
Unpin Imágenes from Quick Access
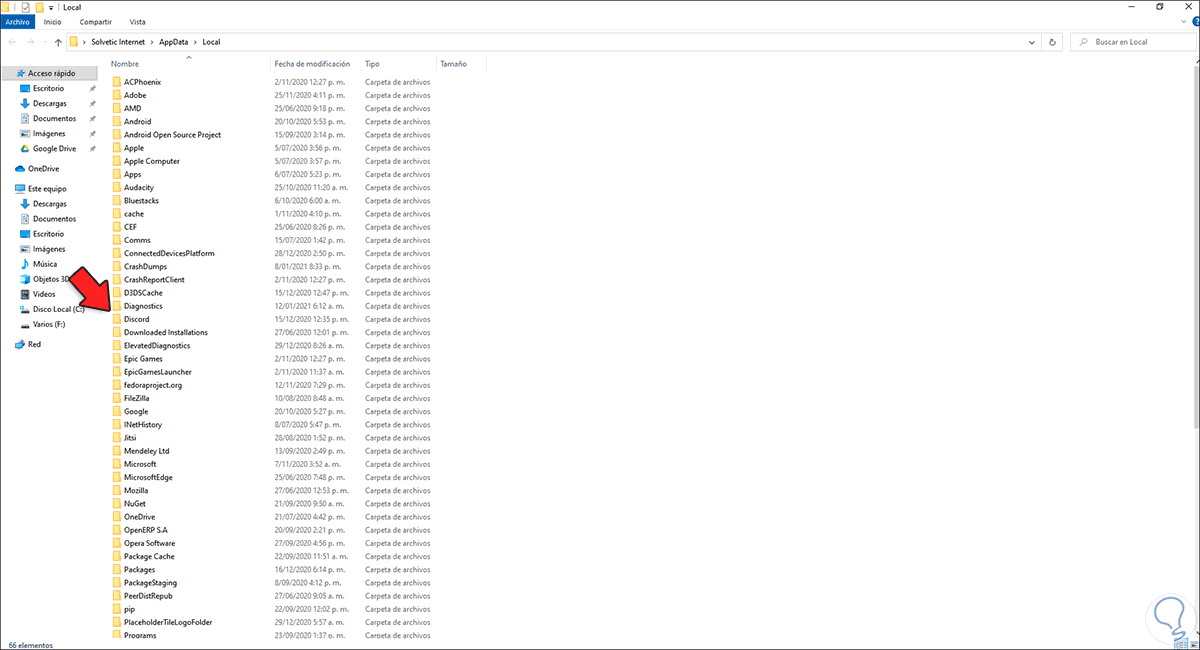93,133
